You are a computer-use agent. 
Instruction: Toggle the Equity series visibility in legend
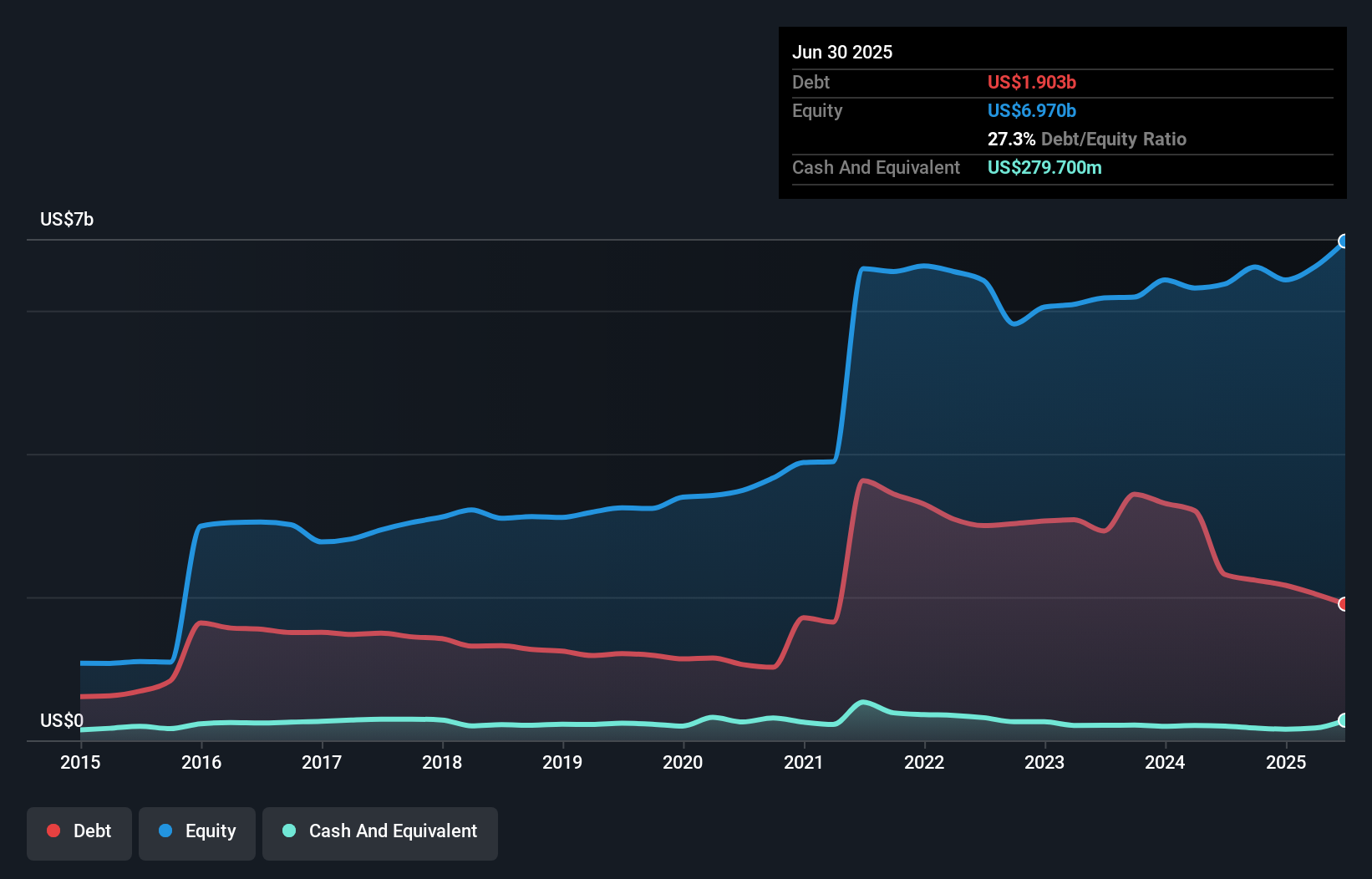196,831
